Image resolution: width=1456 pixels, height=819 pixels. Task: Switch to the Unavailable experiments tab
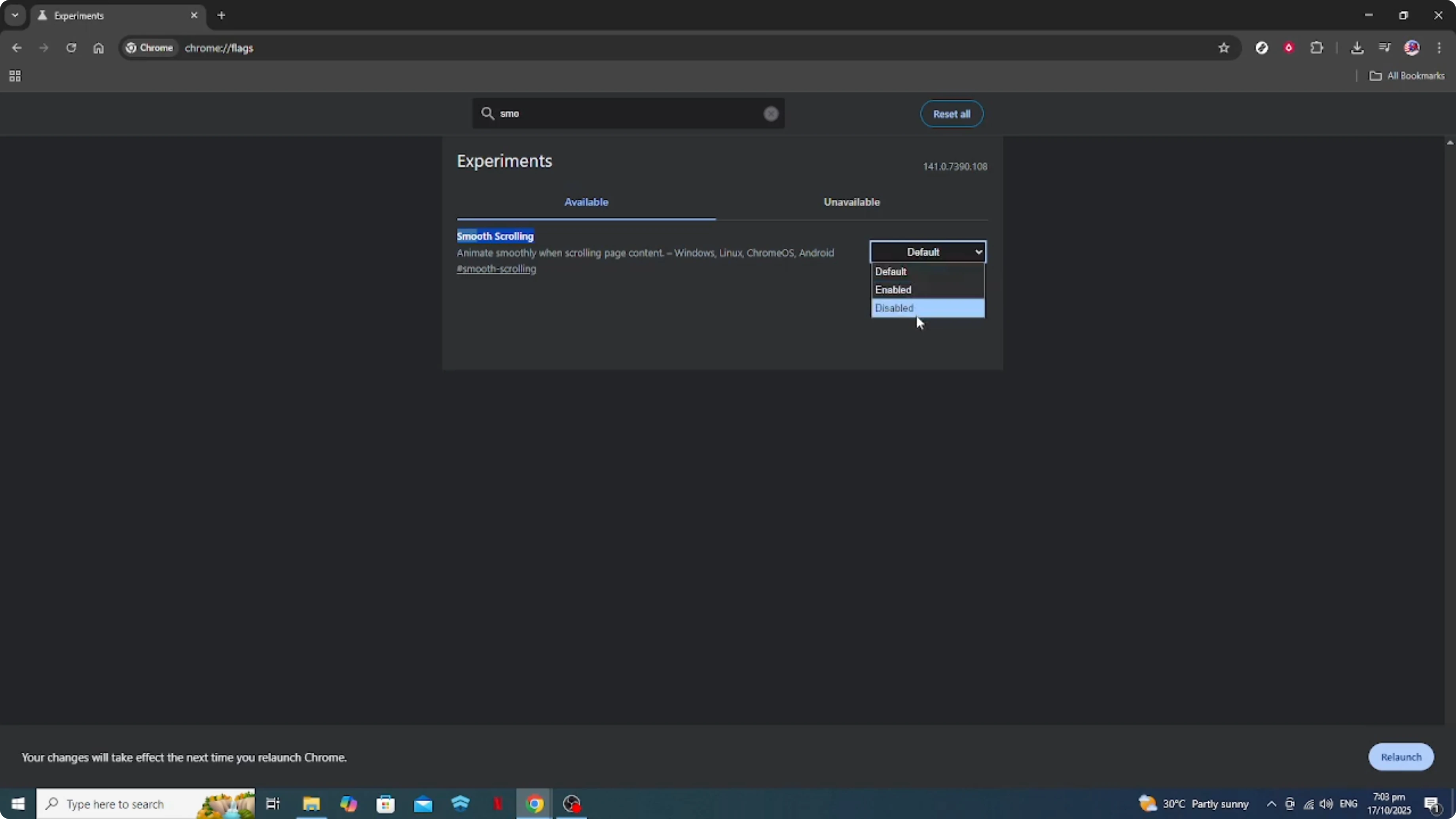pyautogui.click(x=852, y=202)
